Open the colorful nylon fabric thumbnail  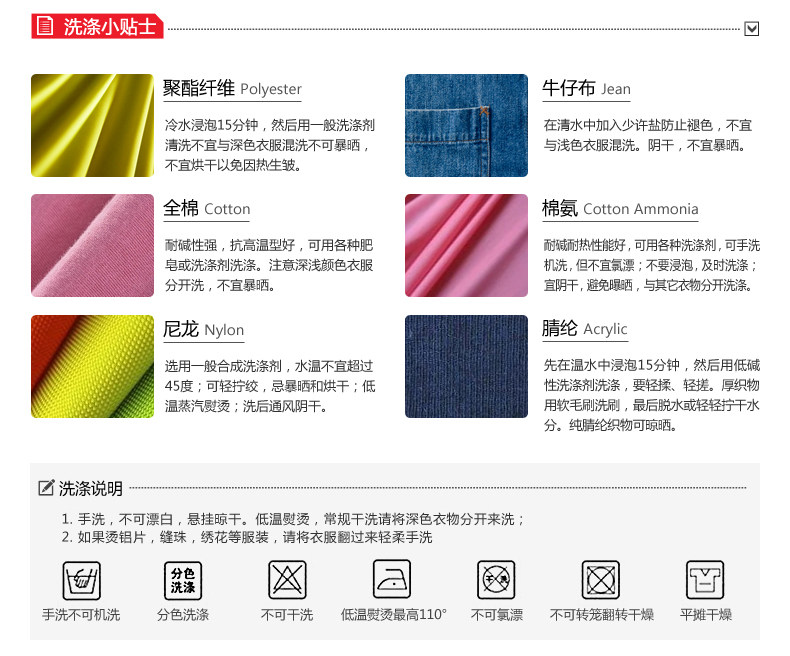[x=93, y=366]
